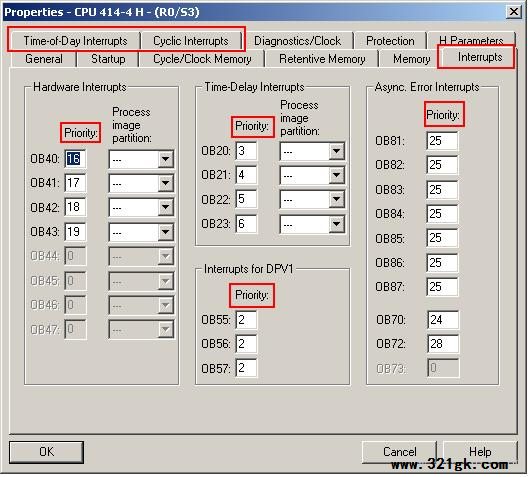
Task: Expand OB40 process image partition dropdown
Action: [165, 159]
